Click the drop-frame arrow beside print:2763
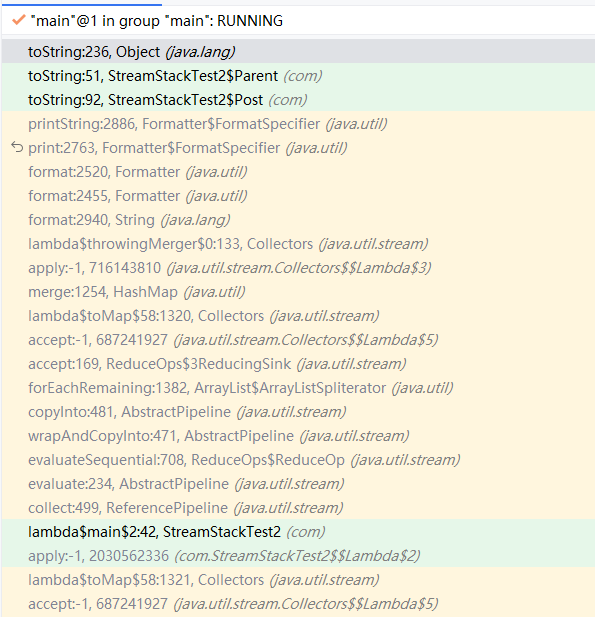Viewport: 595px width, 617px height. [17, 147]
